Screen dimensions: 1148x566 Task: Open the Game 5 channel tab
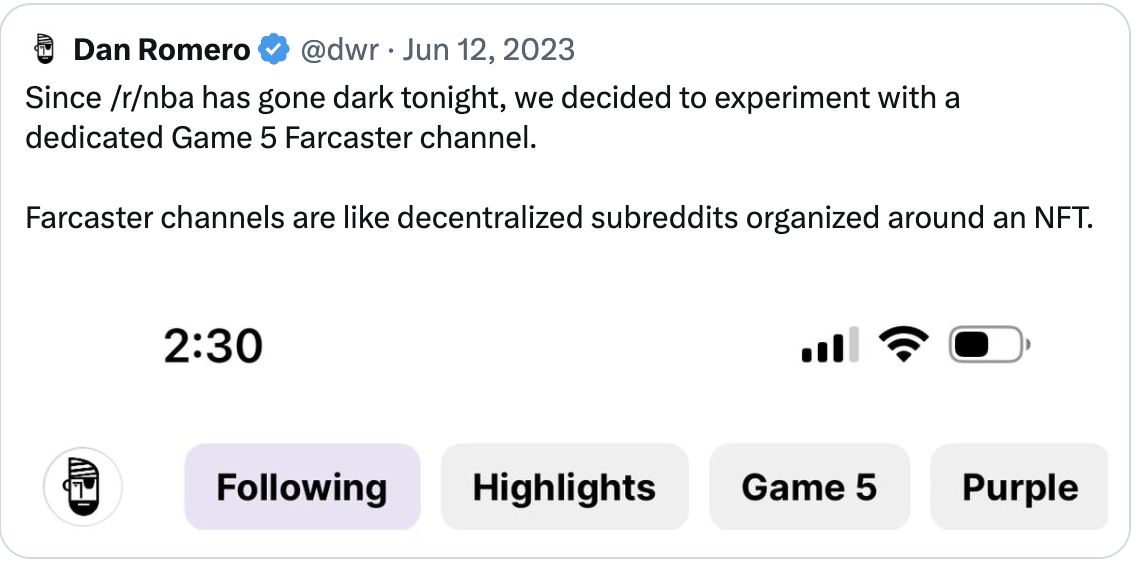[x=809, y=488]
